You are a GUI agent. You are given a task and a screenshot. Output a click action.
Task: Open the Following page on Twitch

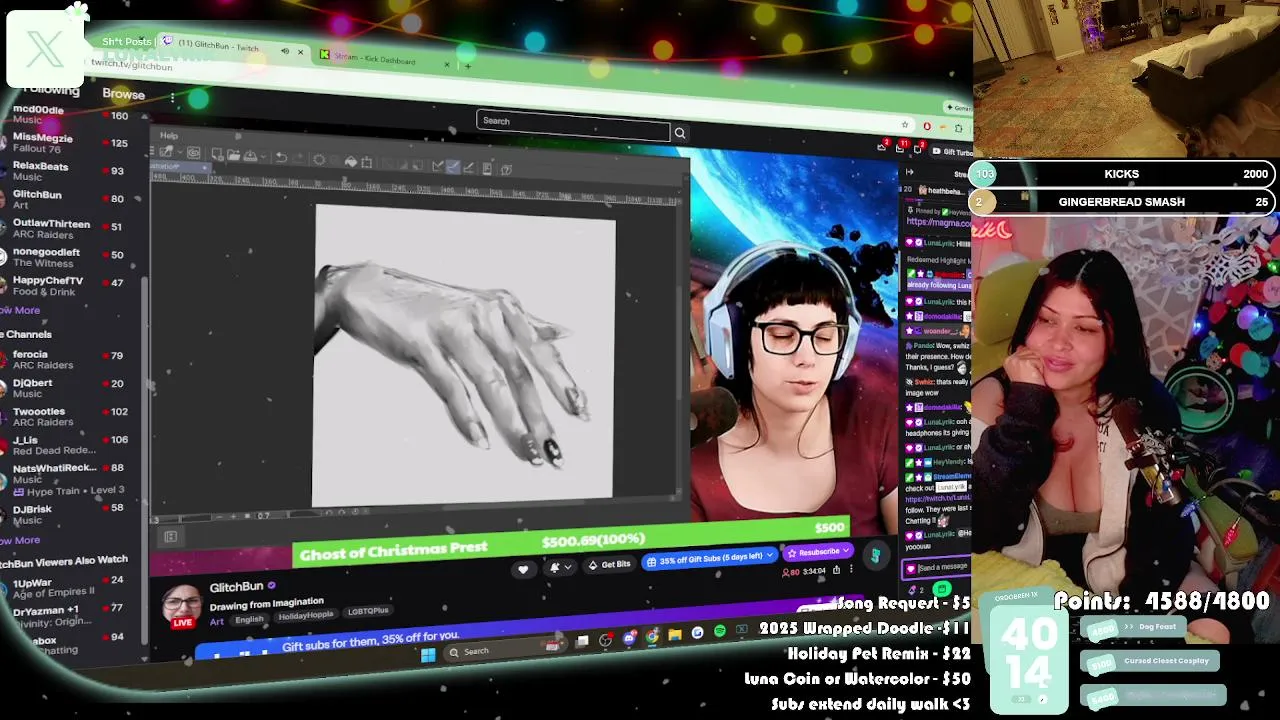[x=50, y=90]
